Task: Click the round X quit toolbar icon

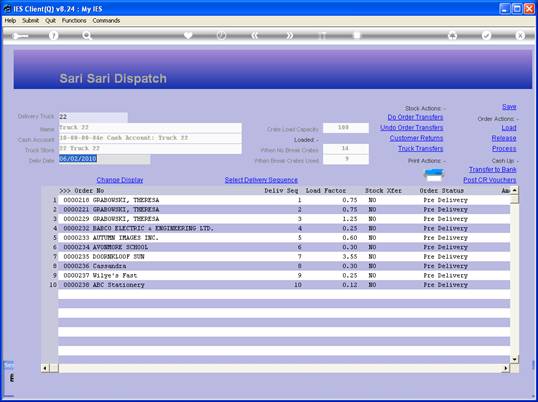Action: tap(520, 36)
